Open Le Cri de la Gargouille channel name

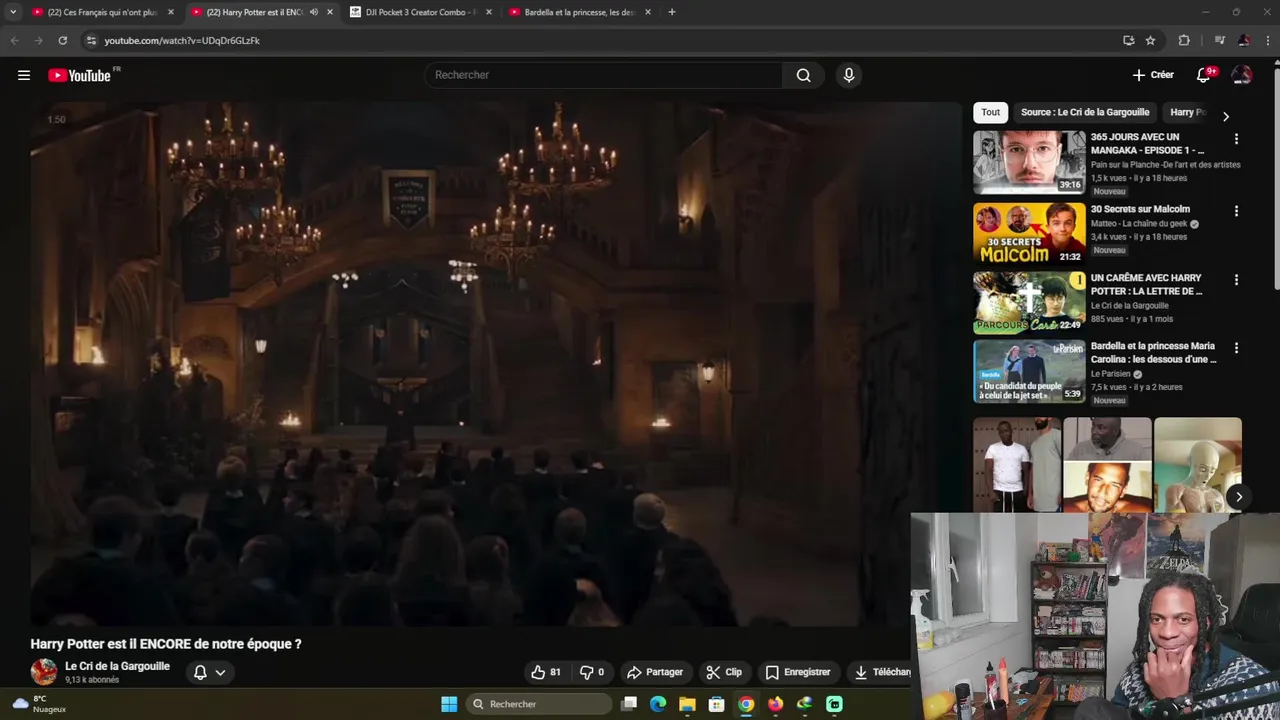pos(117,666)
